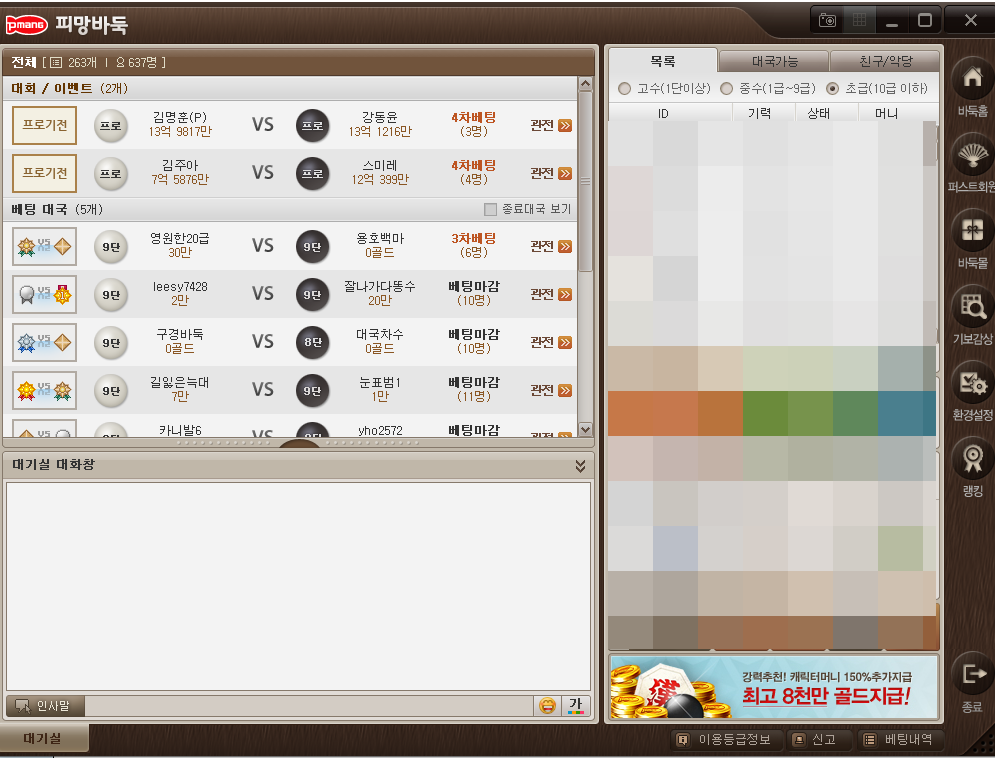Collapse the 대기실 대화창 chat panel chevron
Image resolution: width=995 pixels, height=758 pixels.
[580, 466]
